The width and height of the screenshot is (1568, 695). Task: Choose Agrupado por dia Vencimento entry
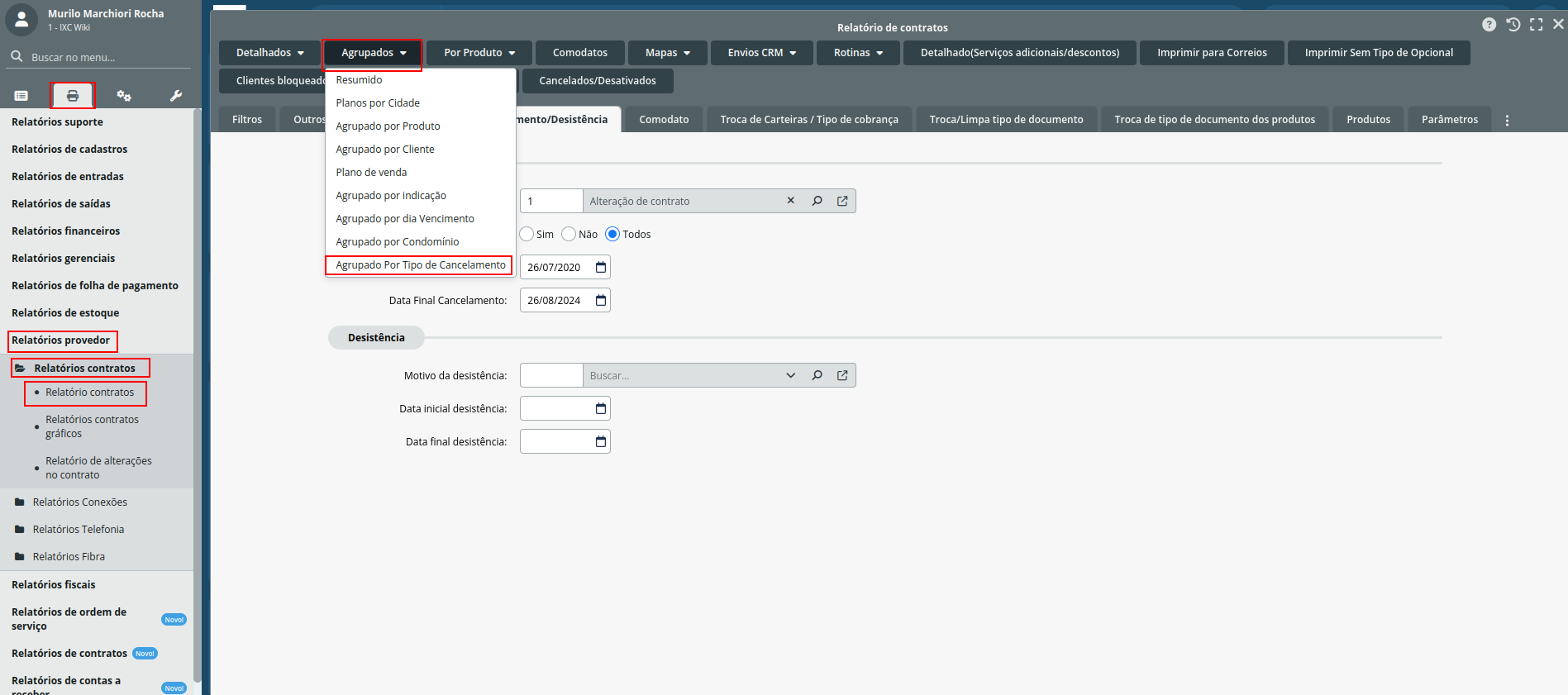coord(405,219)
